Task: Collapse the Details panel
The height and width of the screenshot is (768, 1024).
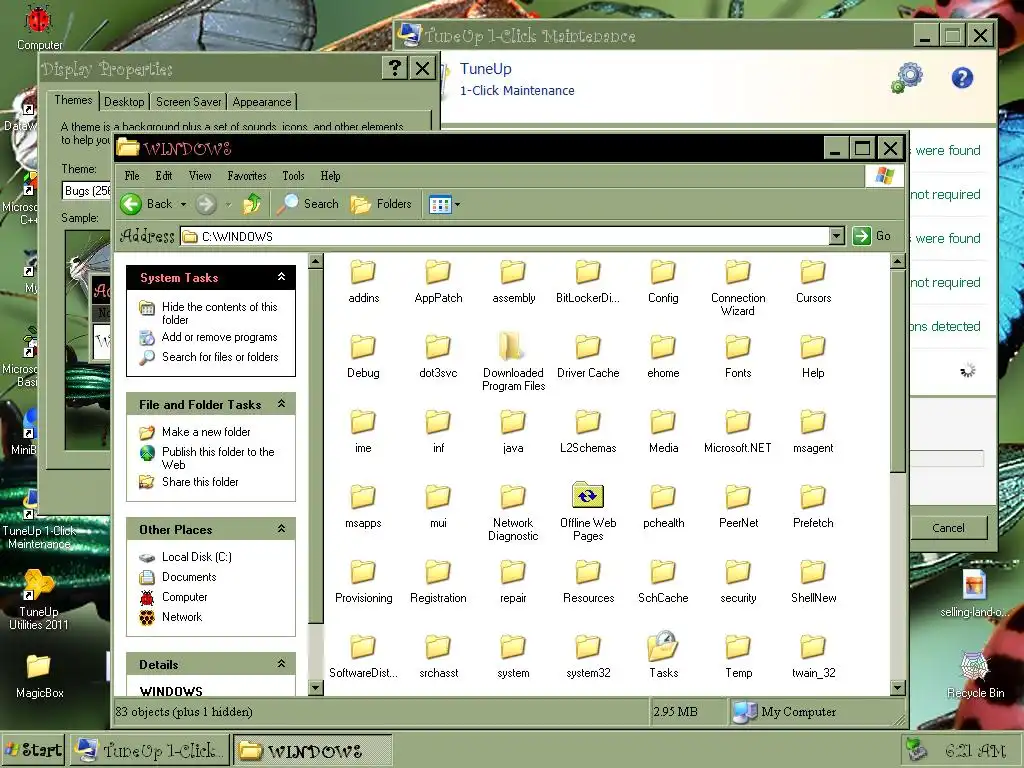Action: coord(281,664)
